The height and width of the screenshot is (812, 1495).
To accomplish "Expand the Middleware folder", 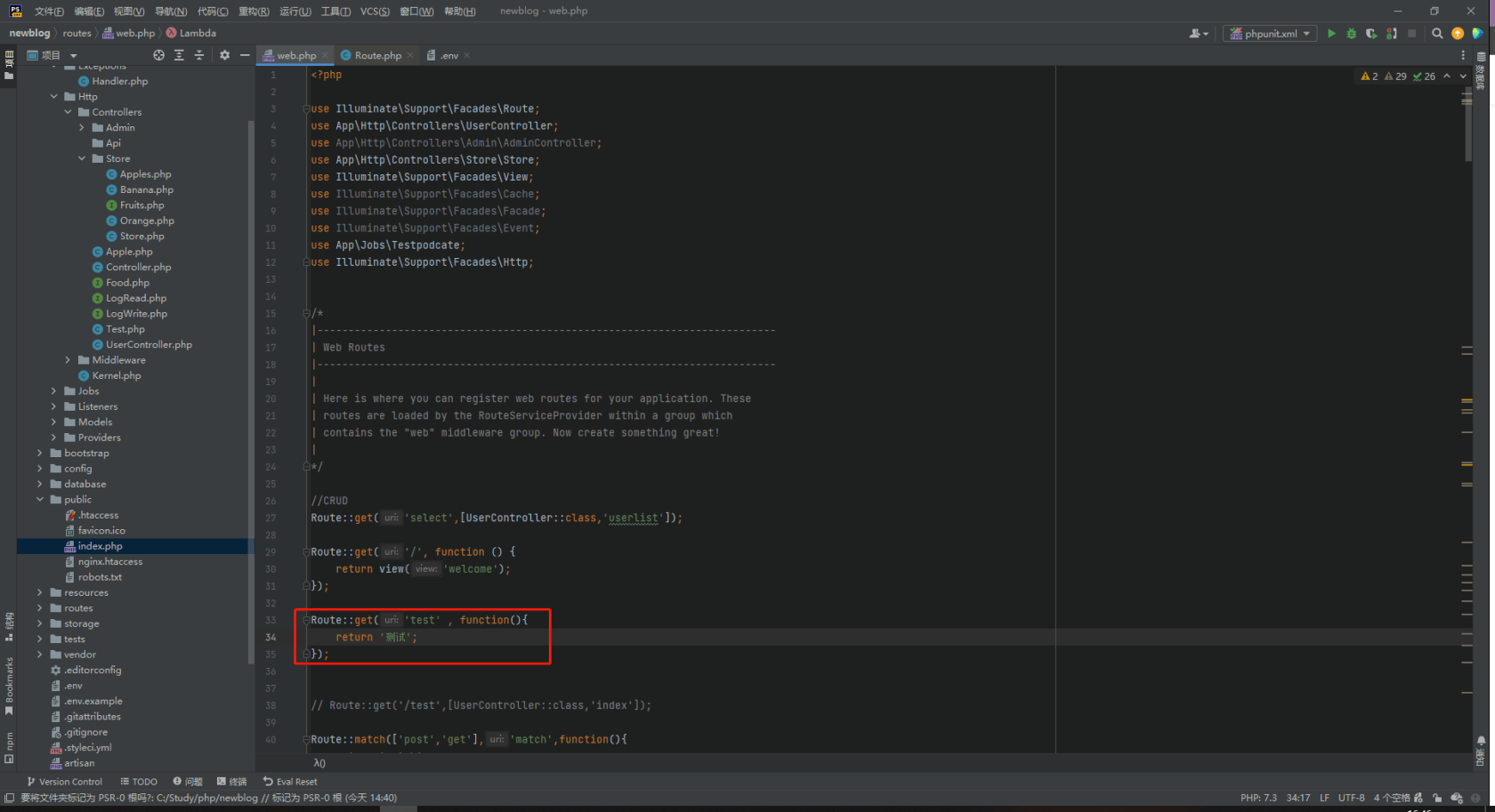I will tap(69, 360).
